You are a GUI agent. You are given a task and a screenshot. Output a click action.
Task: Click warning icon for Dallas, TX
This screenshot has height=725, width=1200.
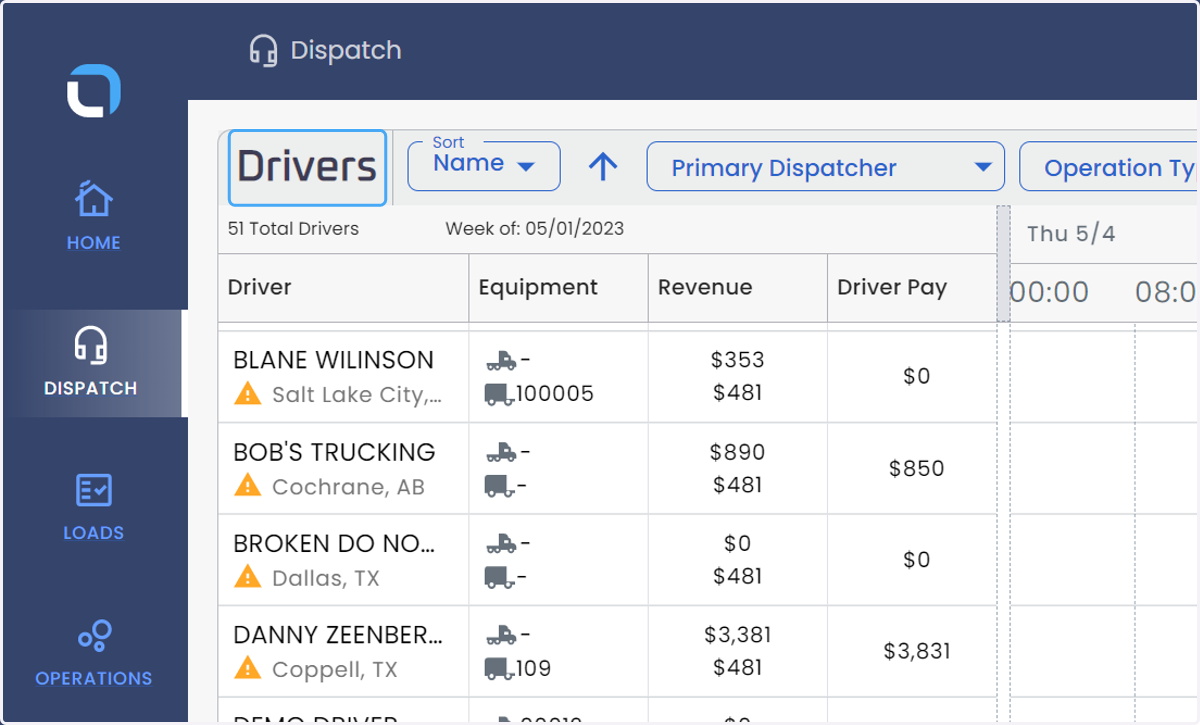(x=247, y=578)
